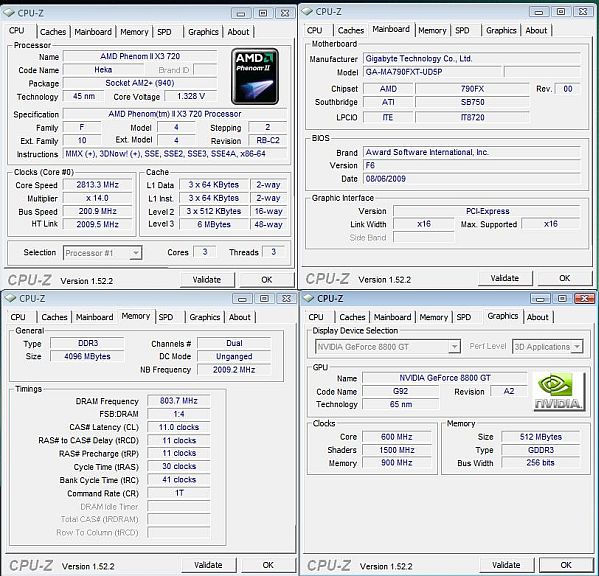Click the NB Frequency value 2009.2 MHz

[x=234, y=369]
